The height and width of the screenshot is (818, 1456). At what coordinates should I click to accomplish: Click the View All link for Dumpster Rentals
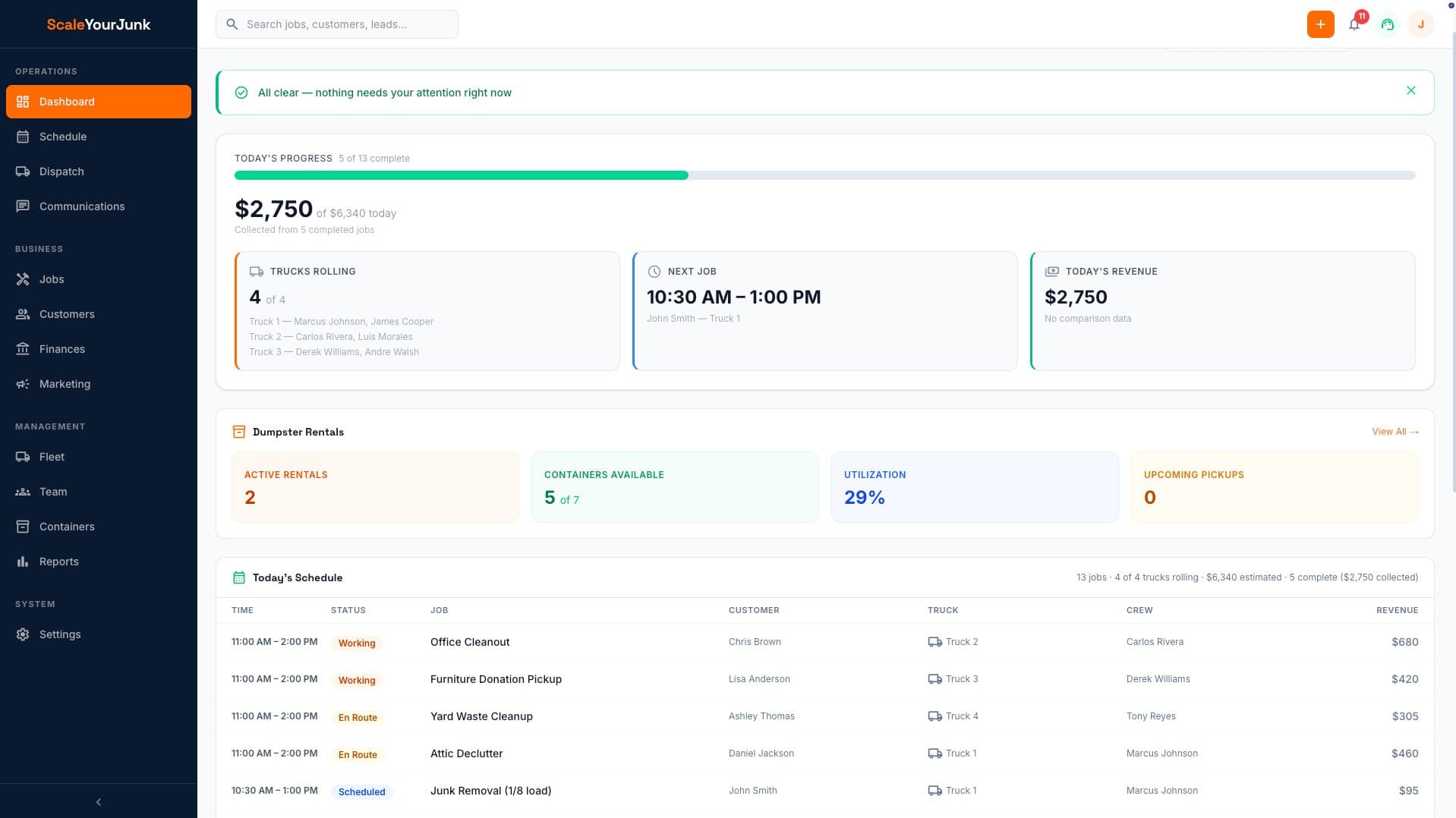tap(1395, 432)
